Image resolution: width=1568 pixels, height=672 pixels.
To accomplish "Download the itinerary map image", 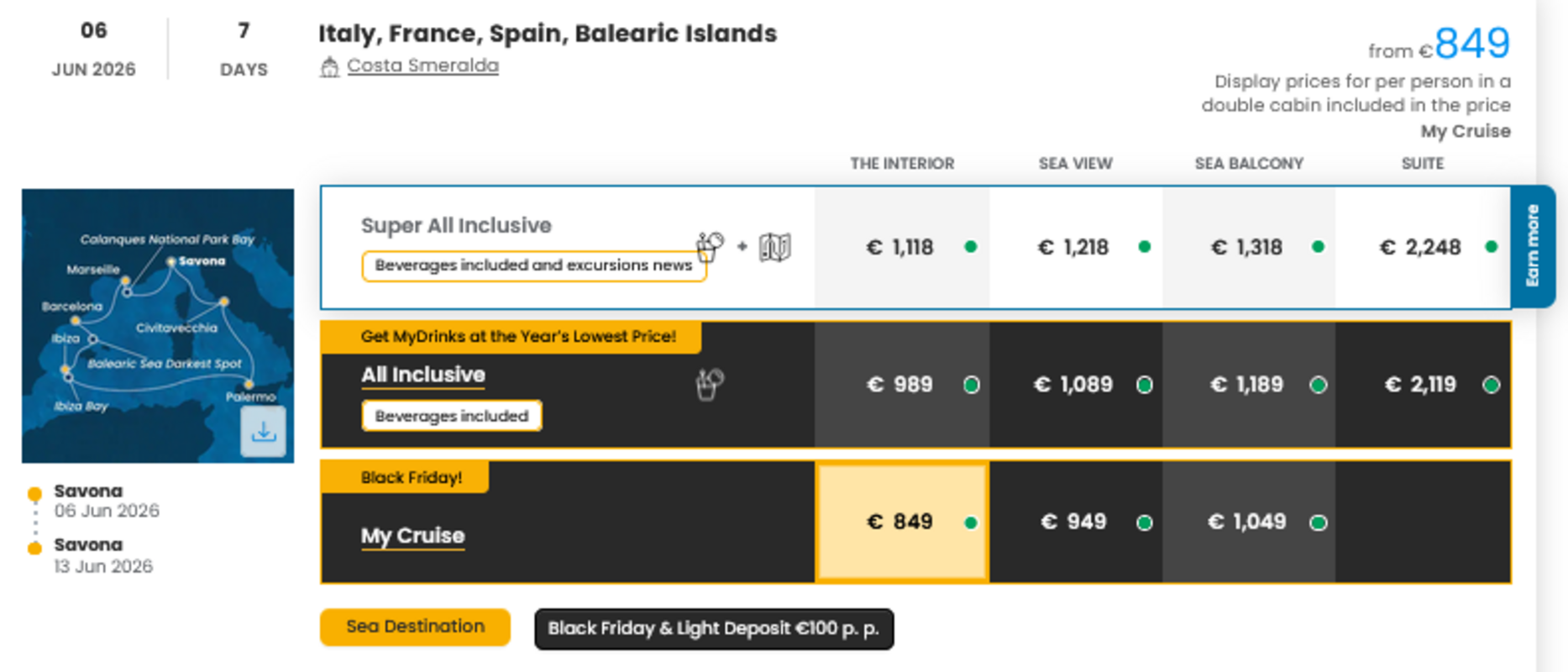I will (x=263, y=432).
